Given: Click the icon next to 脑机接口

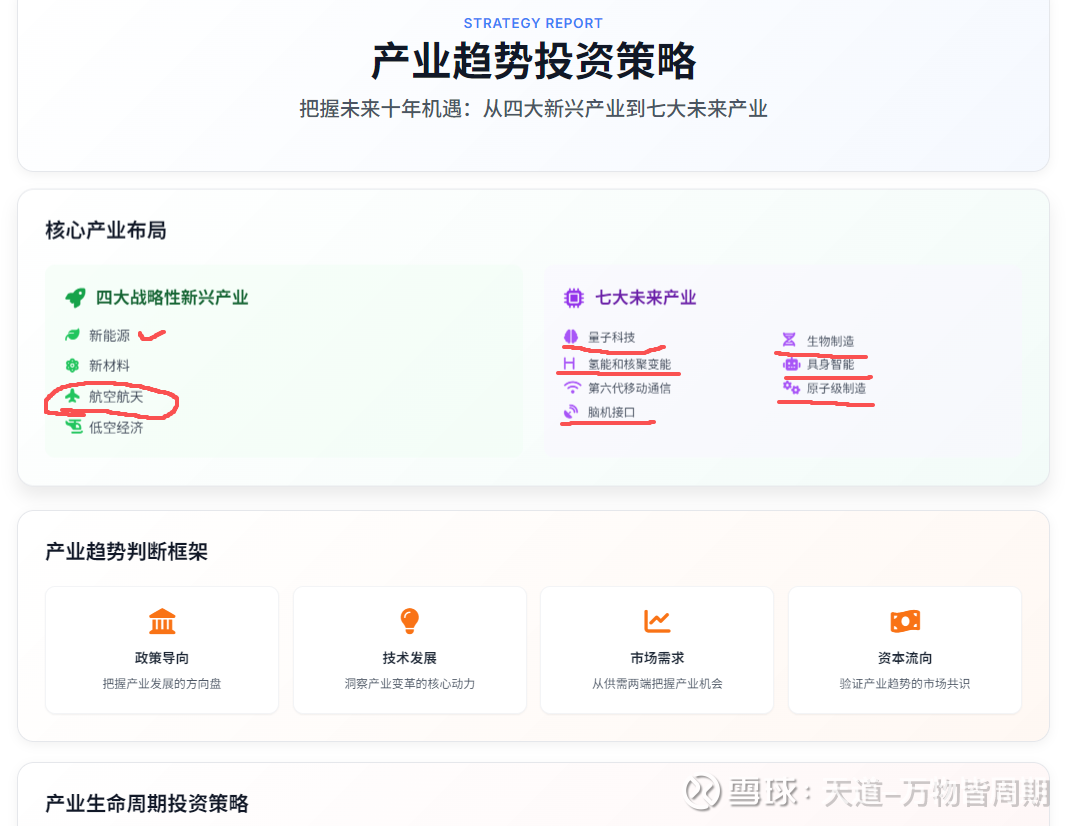Looking at the screenshot, I should [571, 412].
